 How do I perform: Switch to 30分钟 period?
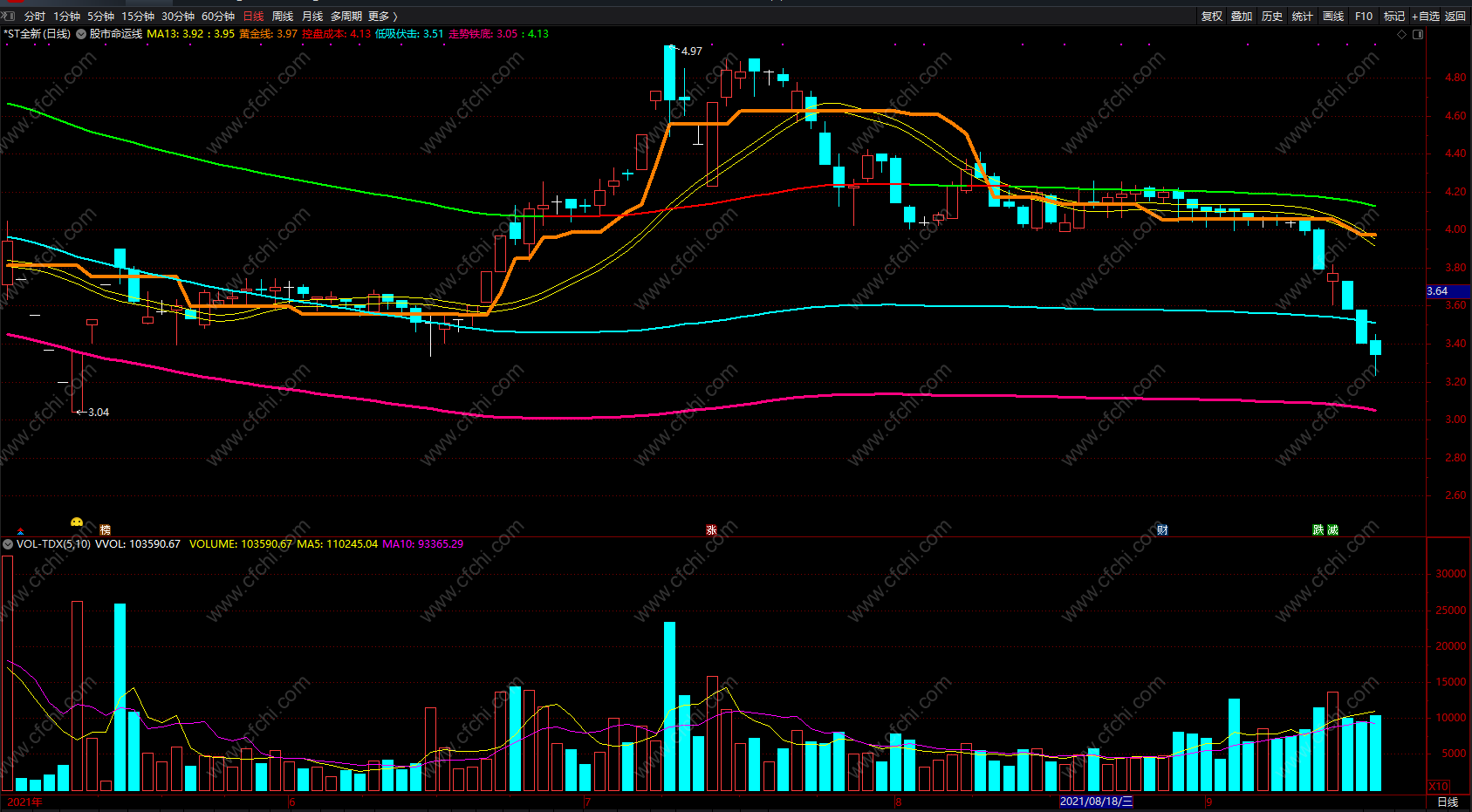pyautogui.click(x=178, y=17)
